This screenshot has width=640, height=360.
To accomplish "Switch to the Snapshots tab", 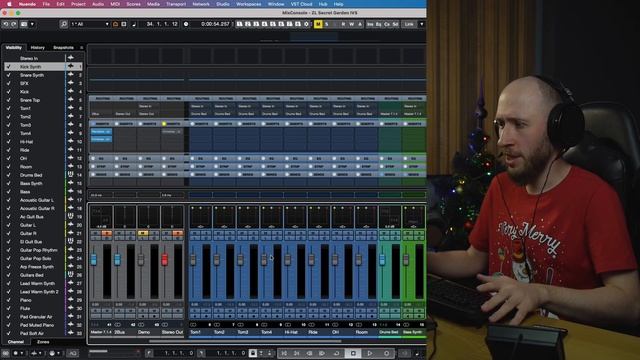I will click(63, 48).
